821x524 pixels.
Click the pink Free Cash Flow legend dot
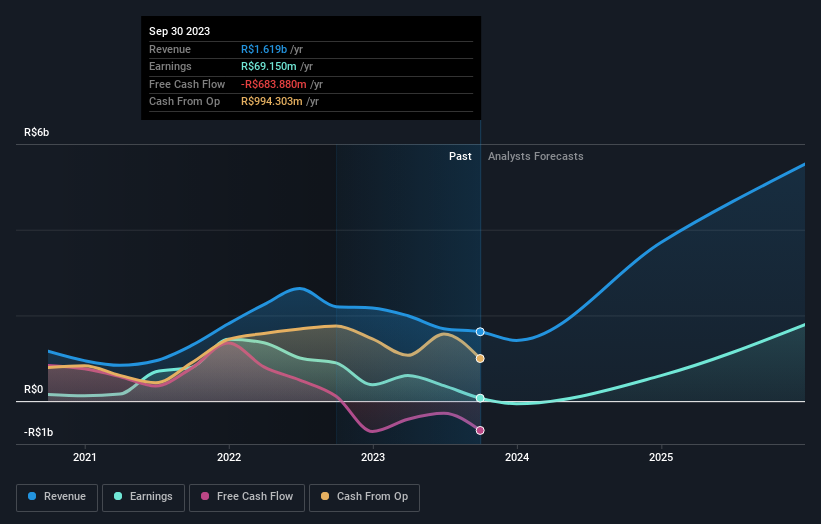pos(205,496)
